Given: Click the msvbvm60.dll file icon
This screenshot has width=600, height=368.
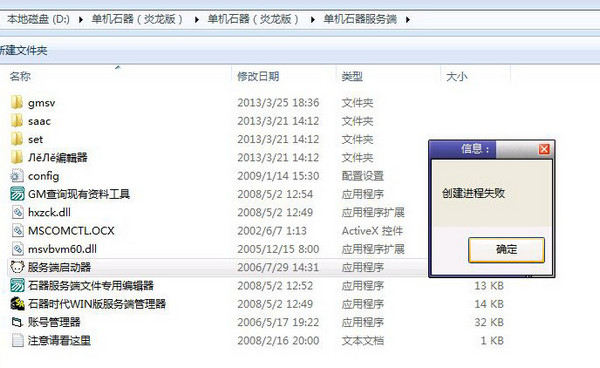Looking at the screenshot, I should point(18,249).
